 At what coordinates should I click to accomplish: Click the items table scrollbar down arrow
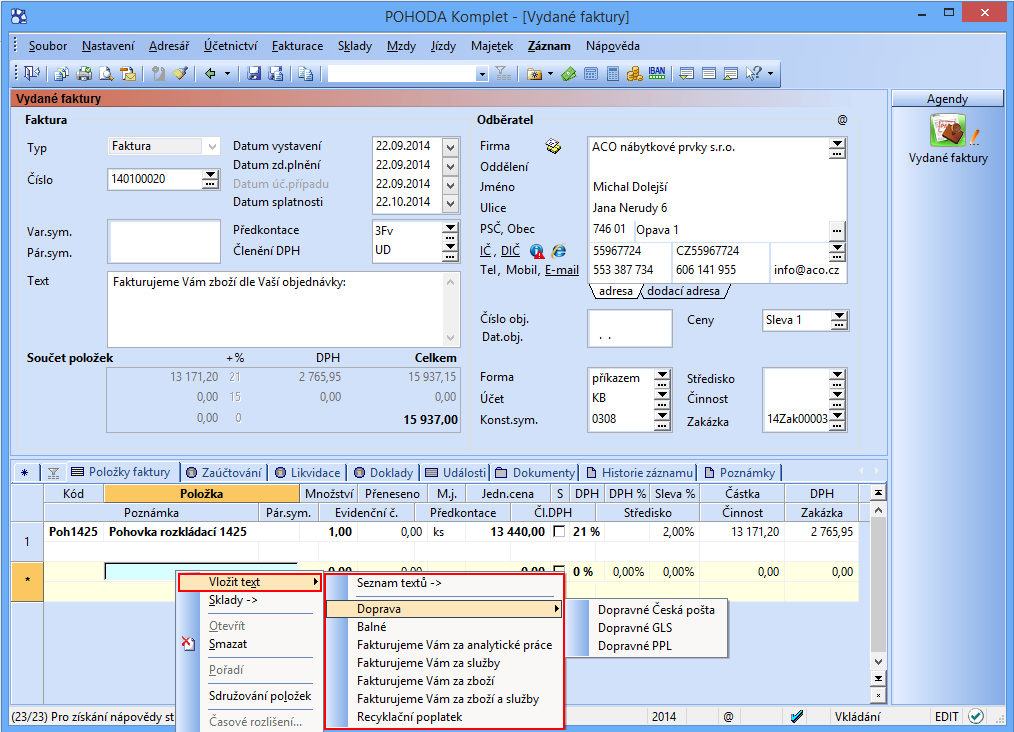[x=878, y=662]
